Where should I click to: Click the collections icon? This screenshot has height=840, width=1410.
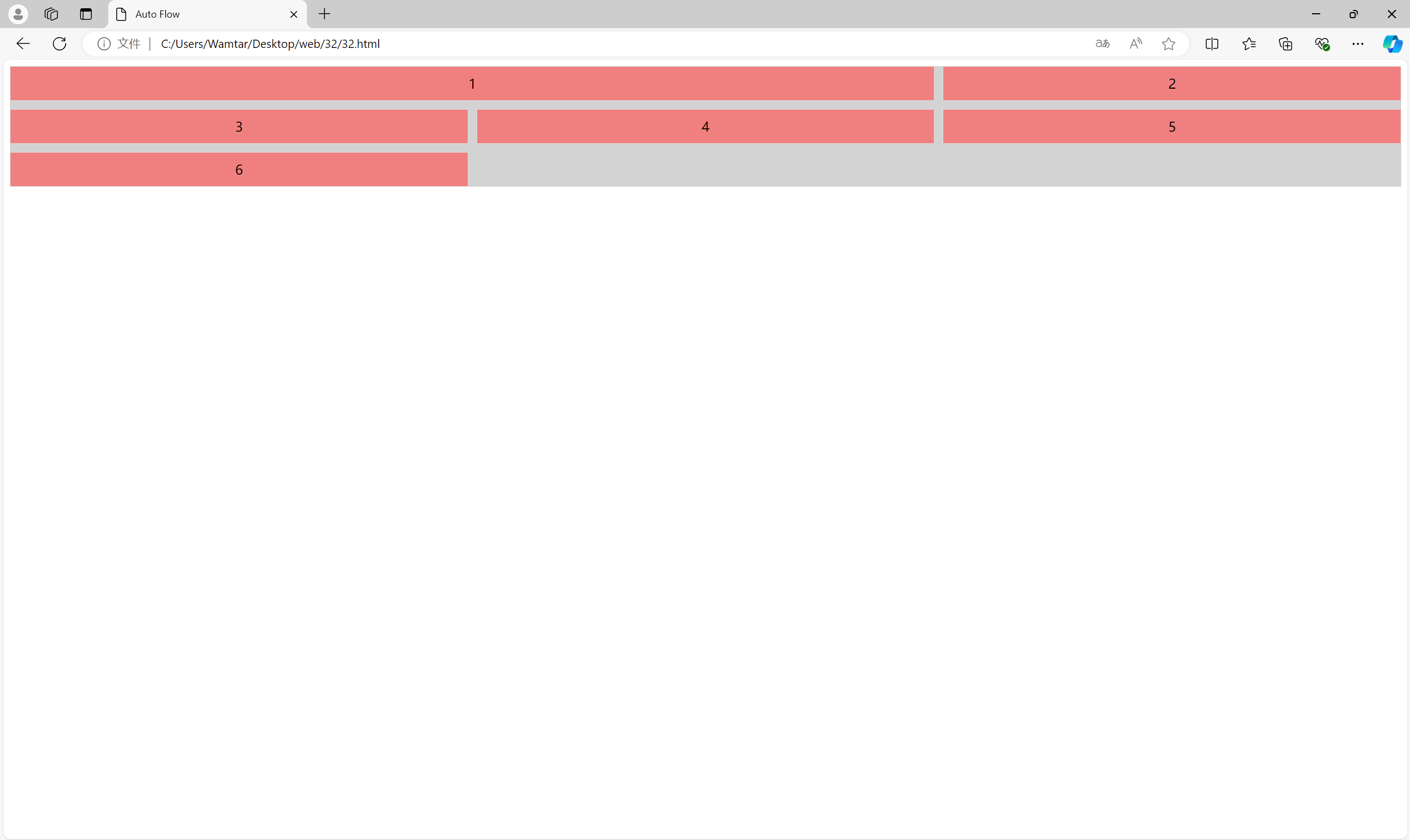pyautogui.click(x=1287, y=44)
